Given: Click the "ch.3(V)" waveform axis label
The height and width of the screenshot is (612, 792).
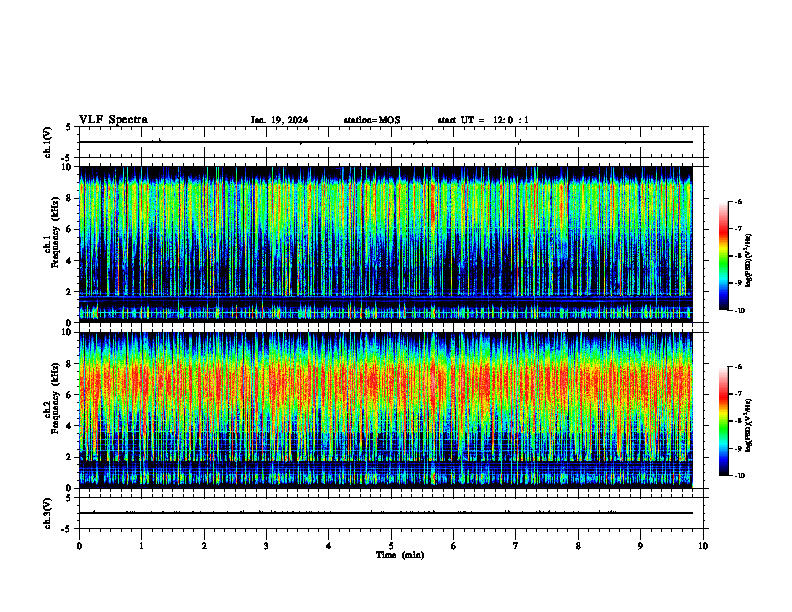Looking at the screenshot, I should click(x=47, y=513).
